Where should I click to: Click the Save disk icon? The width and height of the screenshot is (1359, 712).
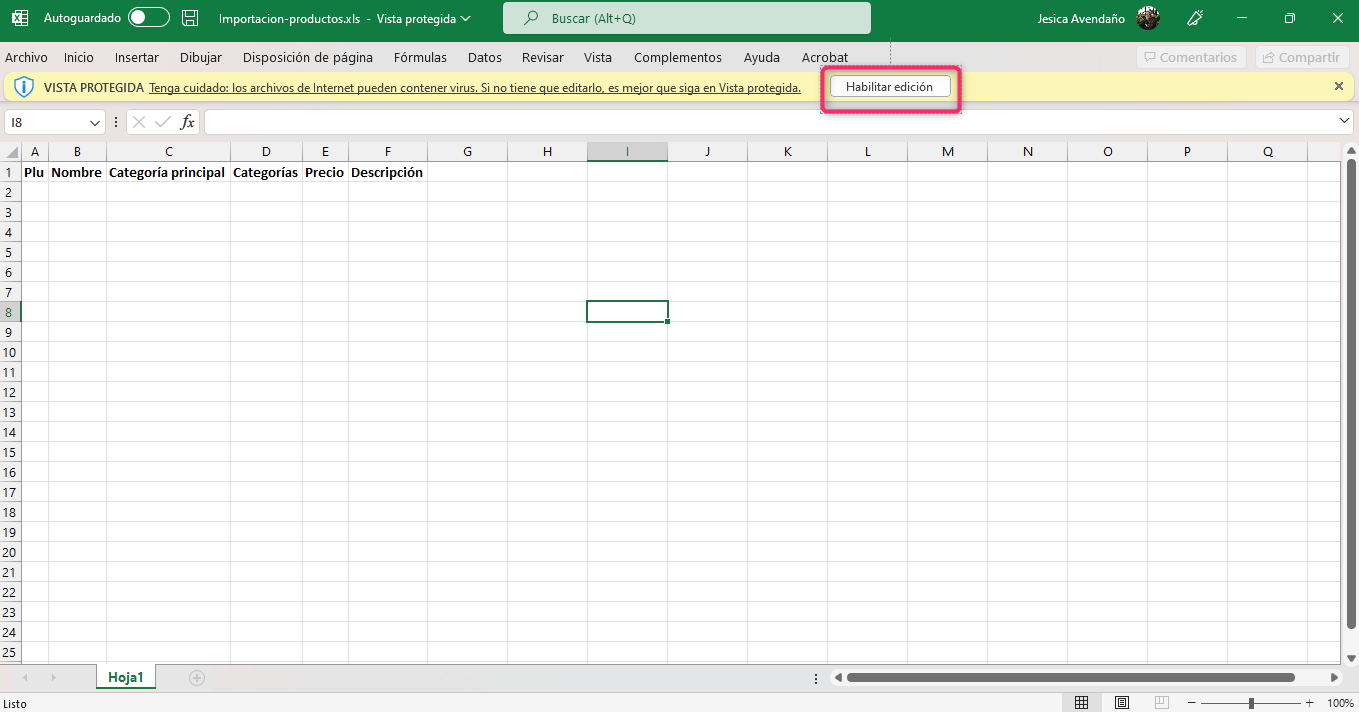190,18
